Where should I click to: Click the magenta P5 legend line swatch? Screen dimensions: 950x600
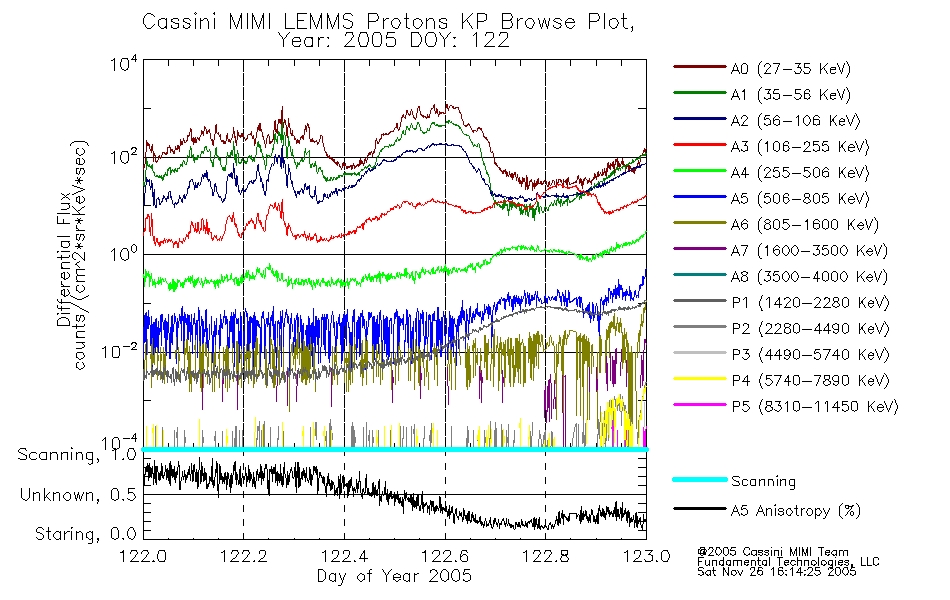click(x=699, y=404)
